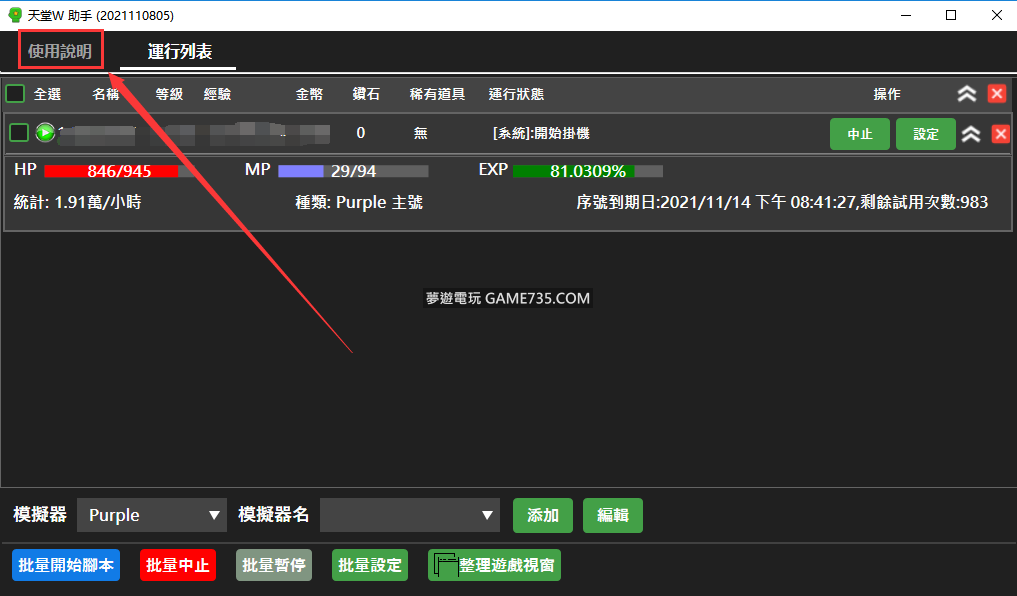1017x596 pixels.
Task: Click the red X icon in the header row
Action: pos(997,94)
